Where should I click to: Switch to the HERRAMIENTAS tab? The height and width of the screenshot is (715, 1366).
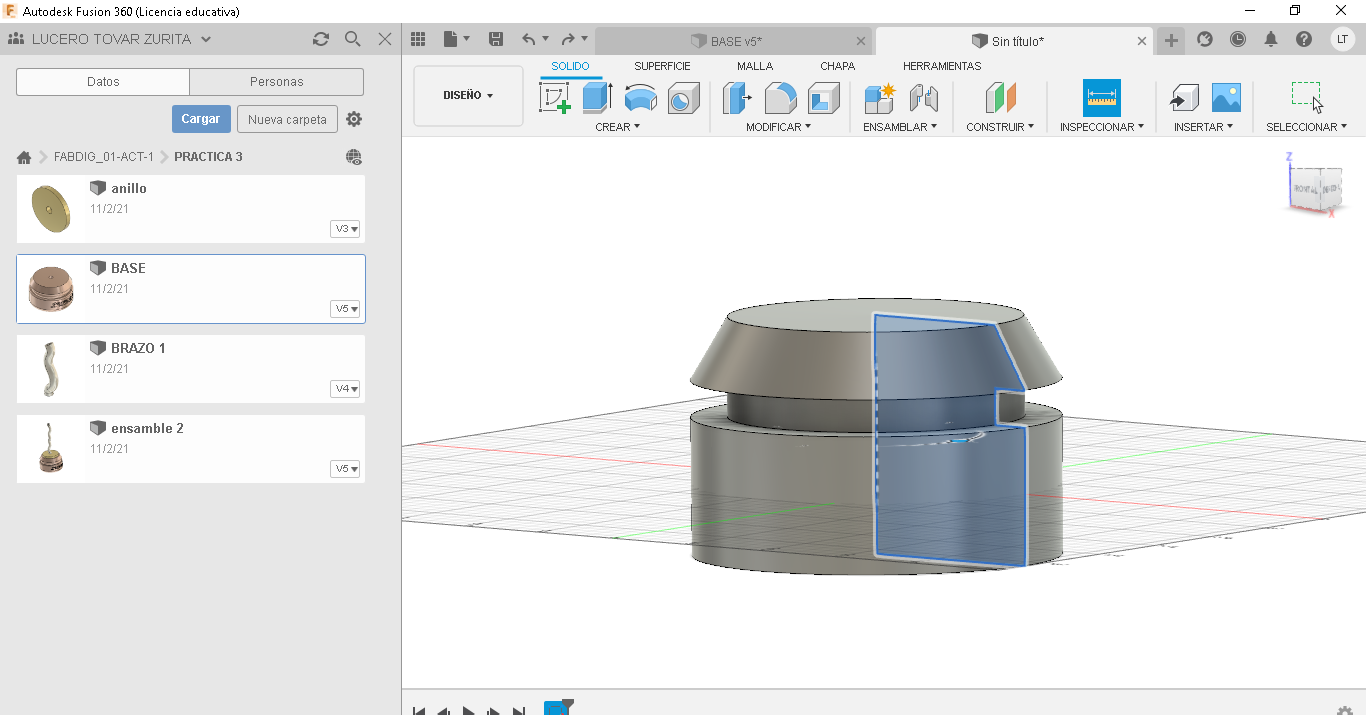click(942, 66)
